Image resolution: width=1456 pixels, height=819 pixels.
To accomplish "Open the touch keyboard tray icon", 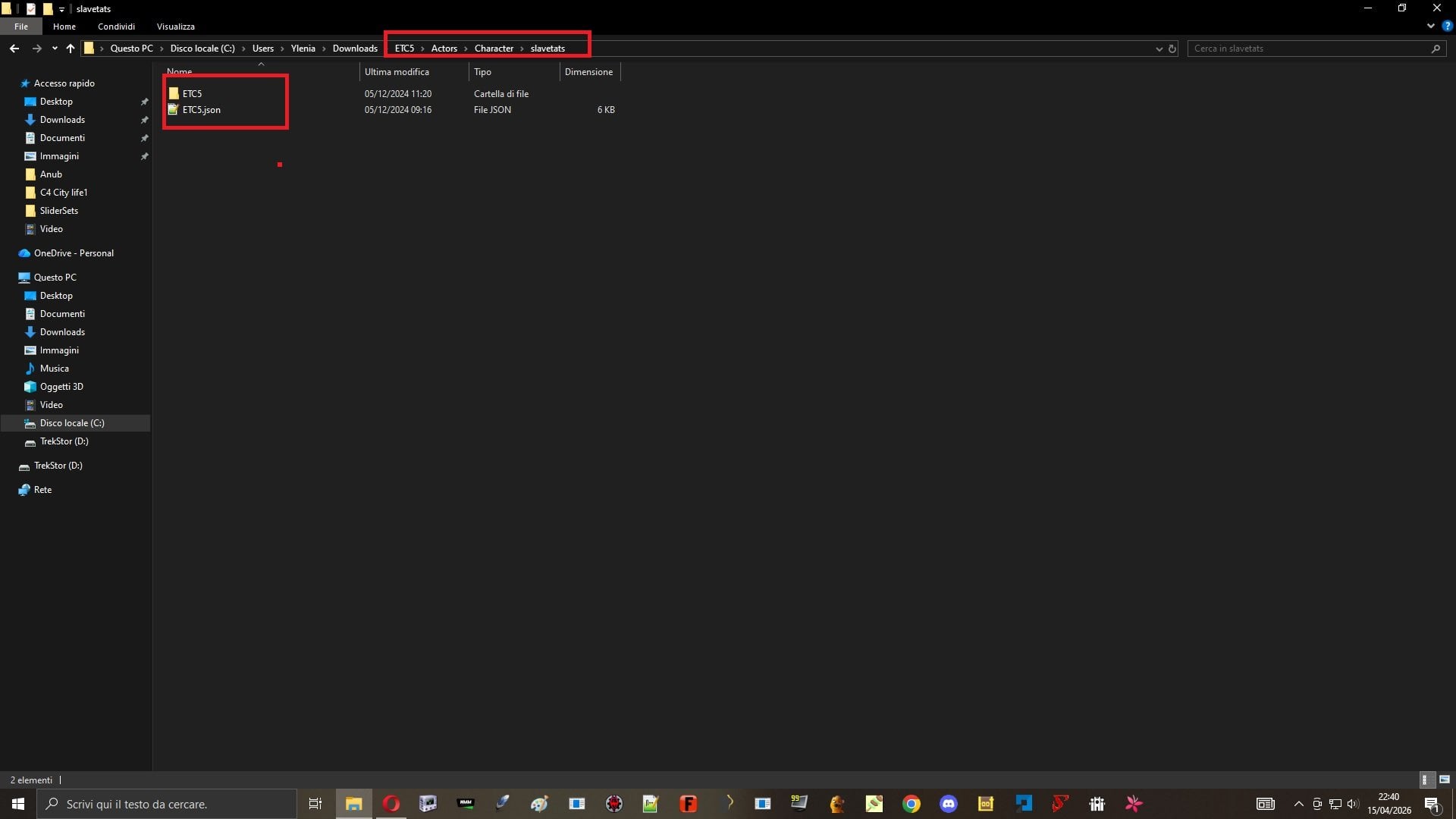I will tap(1265, 804).
